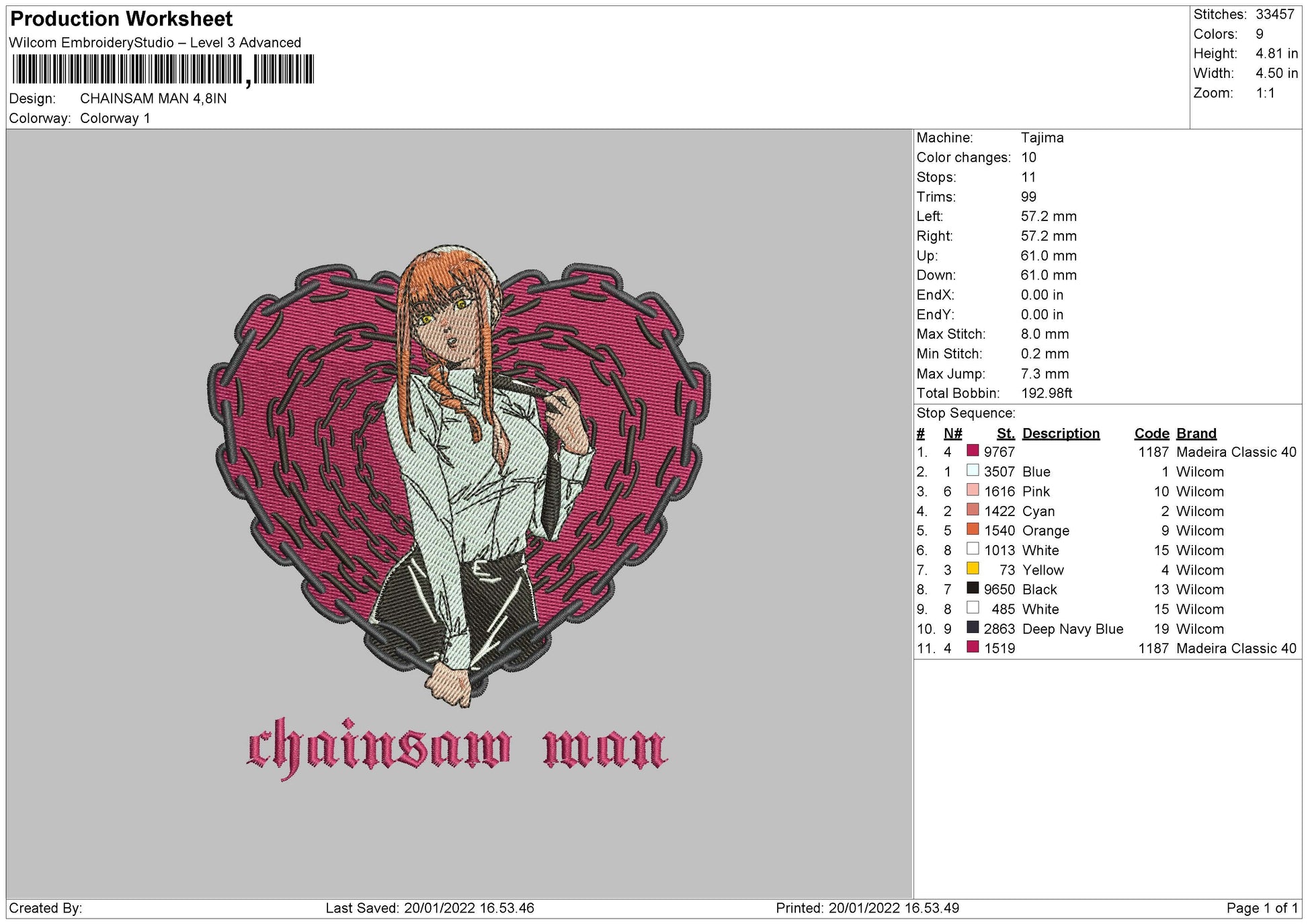This screenshot has height=924, width=1308.
Task: Click the Black color swatch in stop 8
Action: coord(973,588)
